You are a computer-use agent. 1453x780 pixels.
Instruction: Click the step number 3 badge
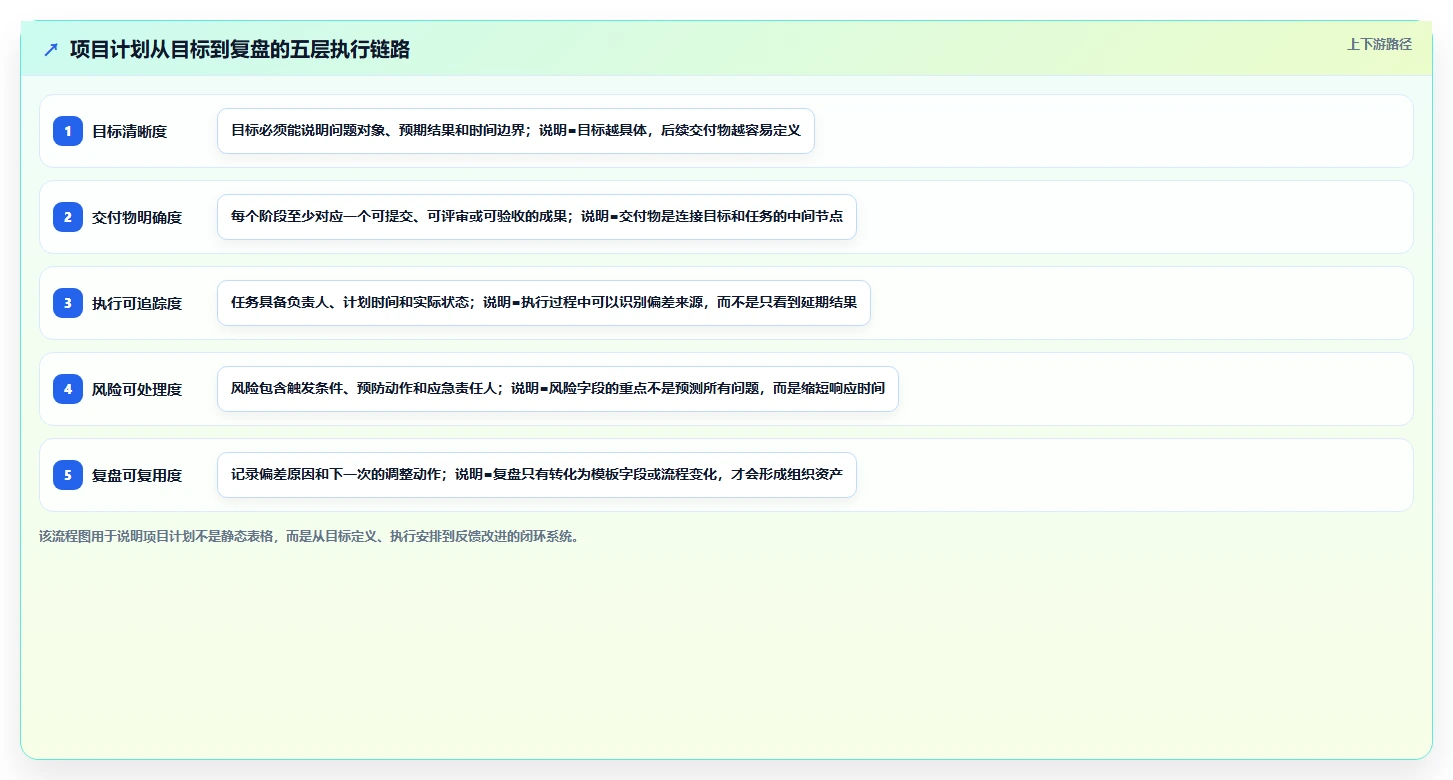pyautogui.click(x=68, y=303)
